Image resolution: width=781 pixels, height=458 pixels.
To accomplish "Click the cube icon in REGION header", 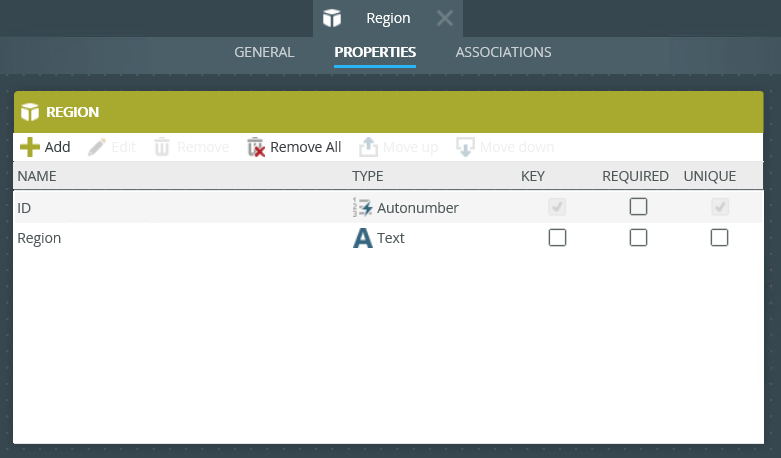I will coord(30,112).
